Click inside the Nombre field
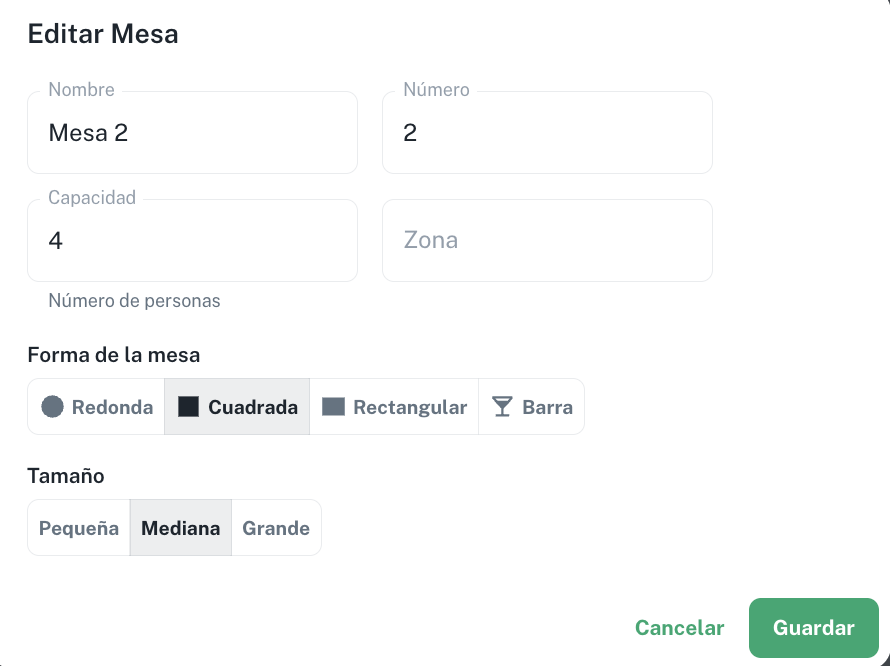This screenshot has height=666, width=890. [x=192, y=132]
